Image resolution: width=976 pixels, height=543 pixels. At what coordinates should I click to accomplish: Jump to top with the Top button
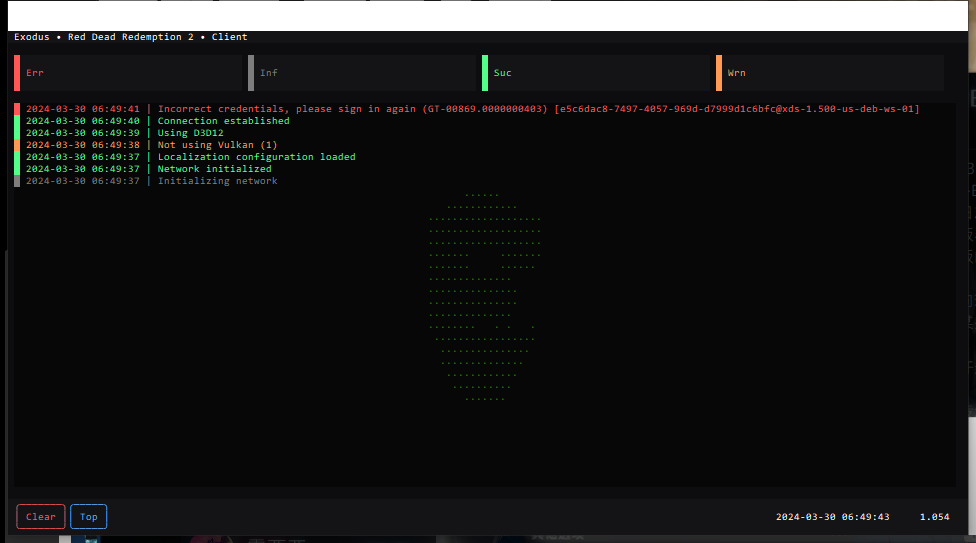[x=88, y=517]
